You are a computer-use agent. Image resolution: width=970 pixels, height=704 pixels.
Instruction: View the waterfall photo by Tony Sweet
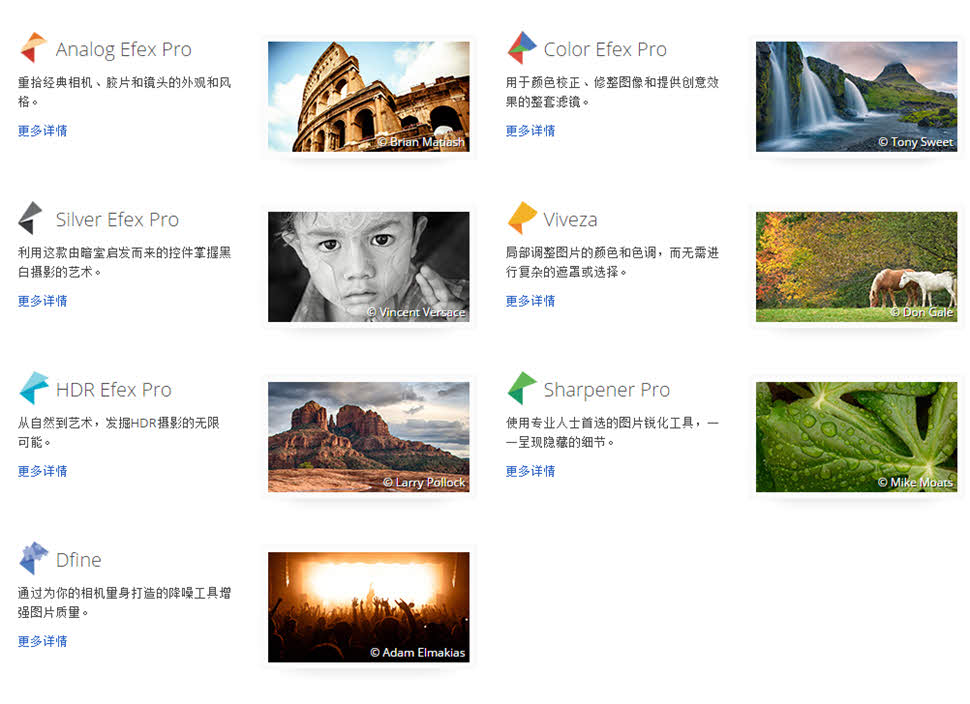(x=856, y=97)
